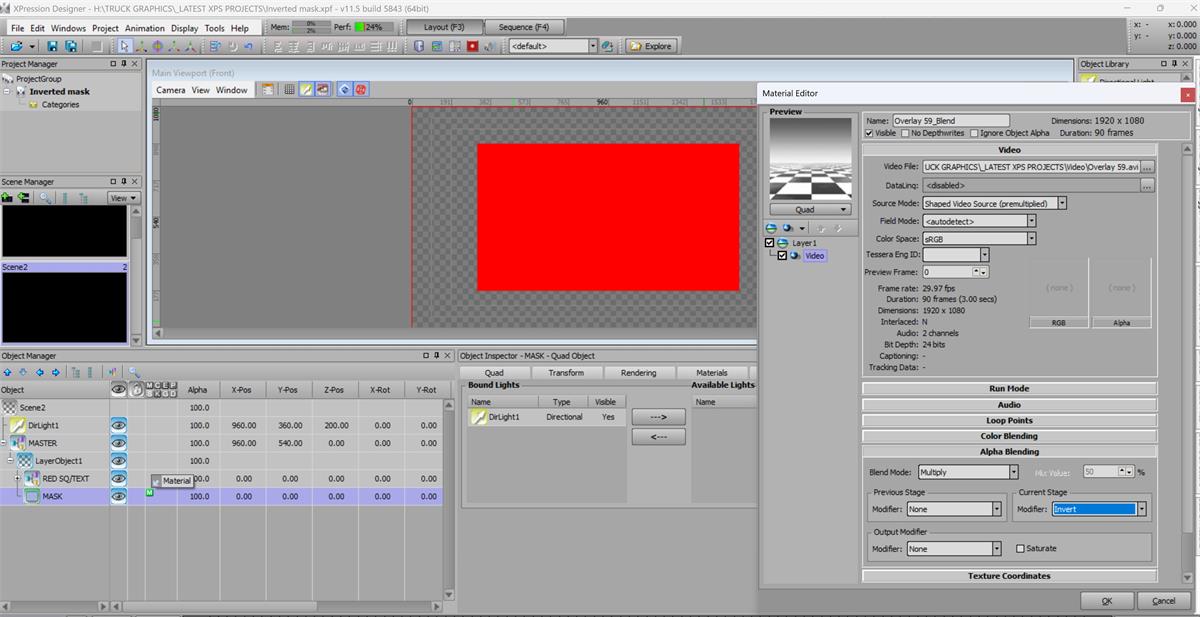Image resolution: width=1200 pixels, height=617 pixels.
Task: Hide the DirLight1 object using eye icon
Action: 118,425
